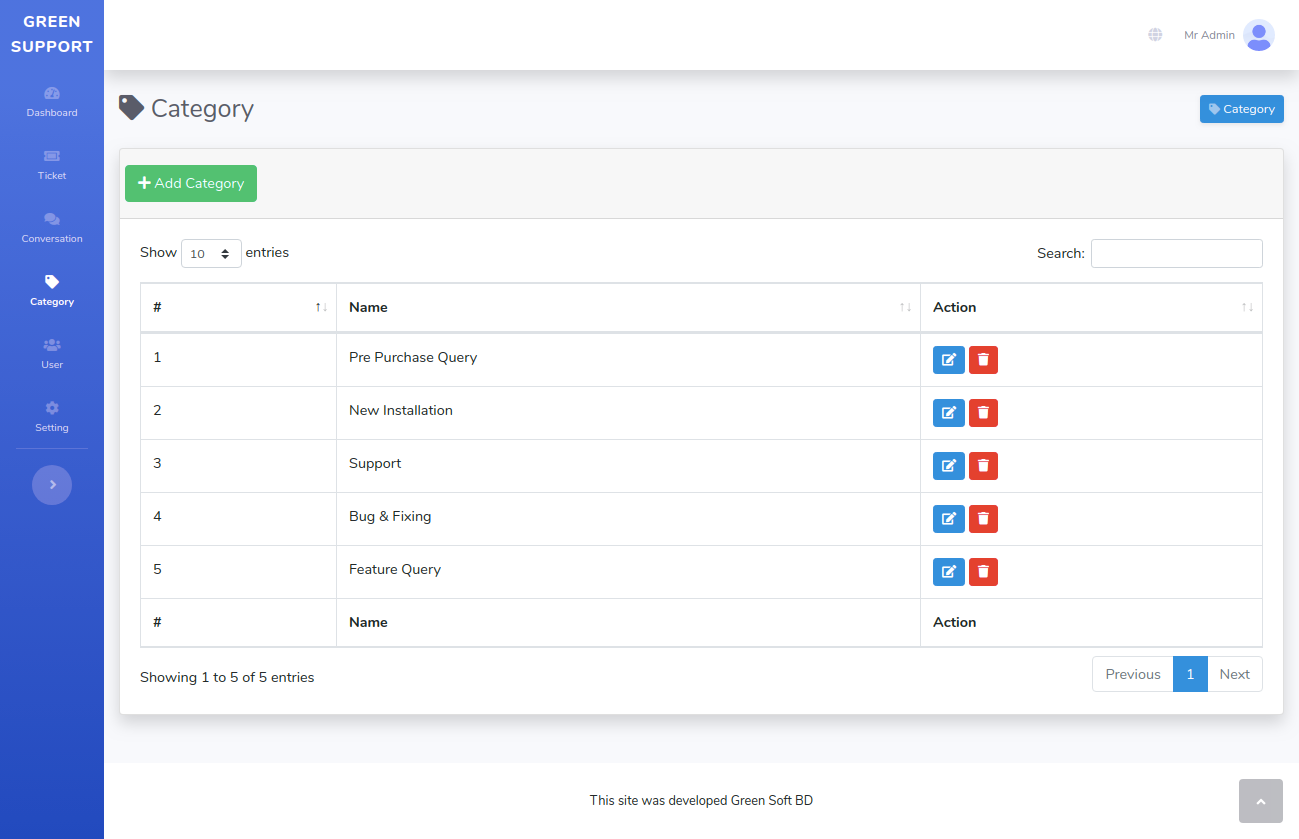The image size is (1299, 839).
Task: Delete the New Installation category
Action: pyautogui.click(x=983, y=413)
